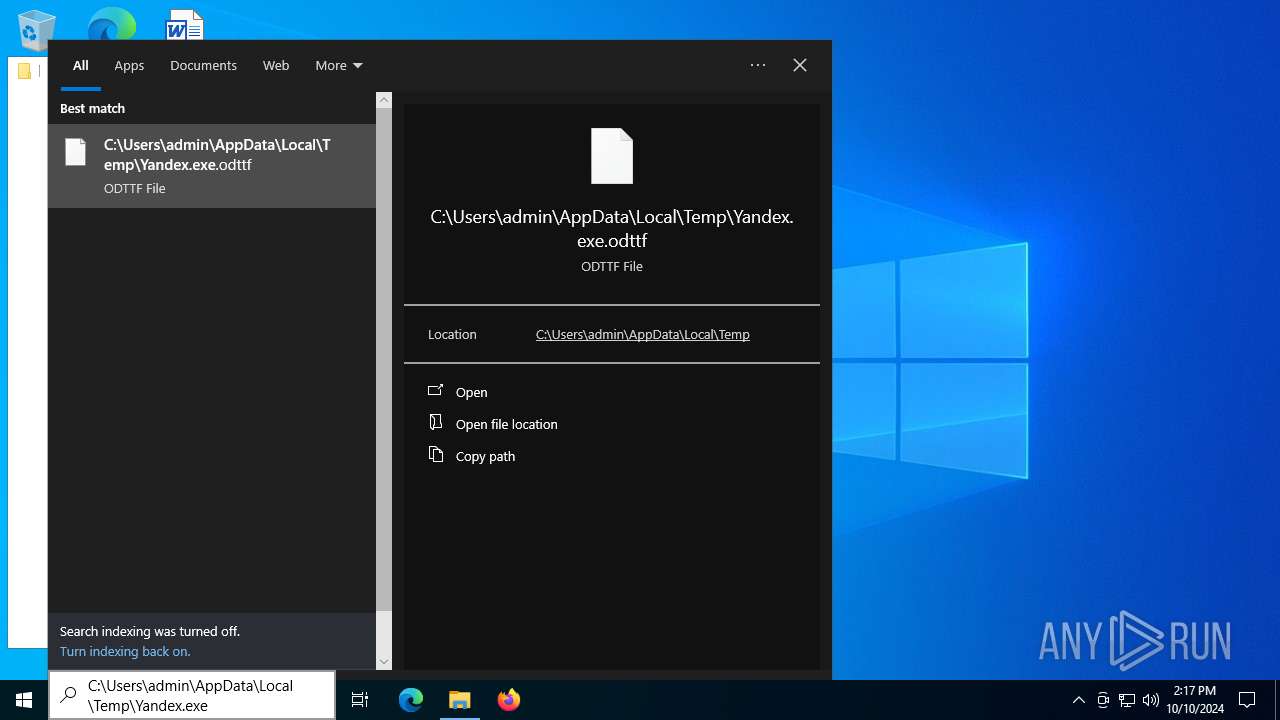The width and height of the screenshot is (1280, 720).
Task: Click results scrollbar up arrow
Action: click(x=384, y=100)
